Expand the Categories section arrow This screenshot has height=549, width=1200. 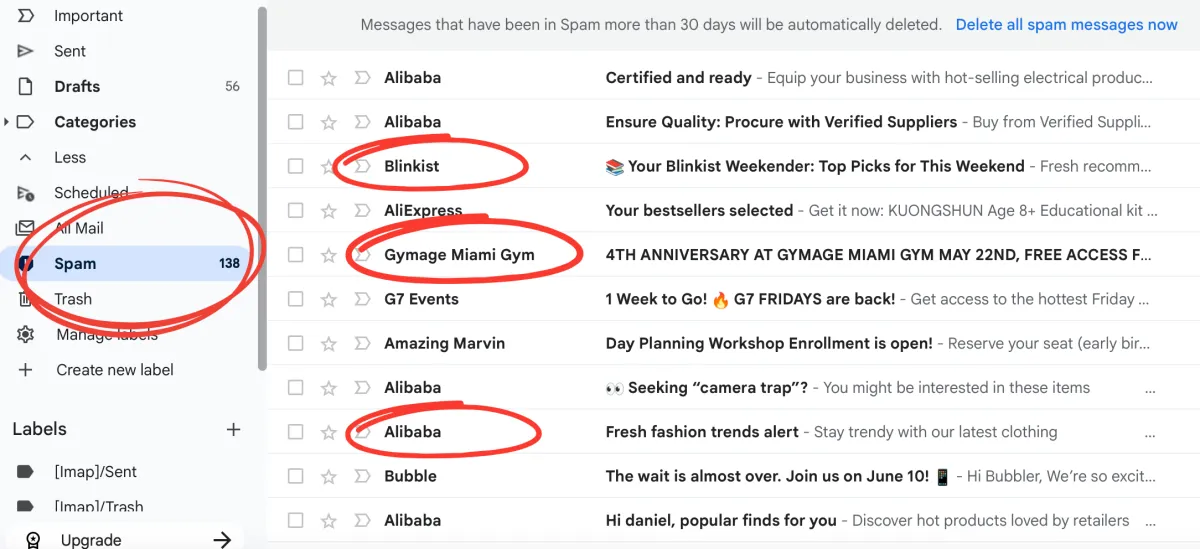(x=7, y=122)
